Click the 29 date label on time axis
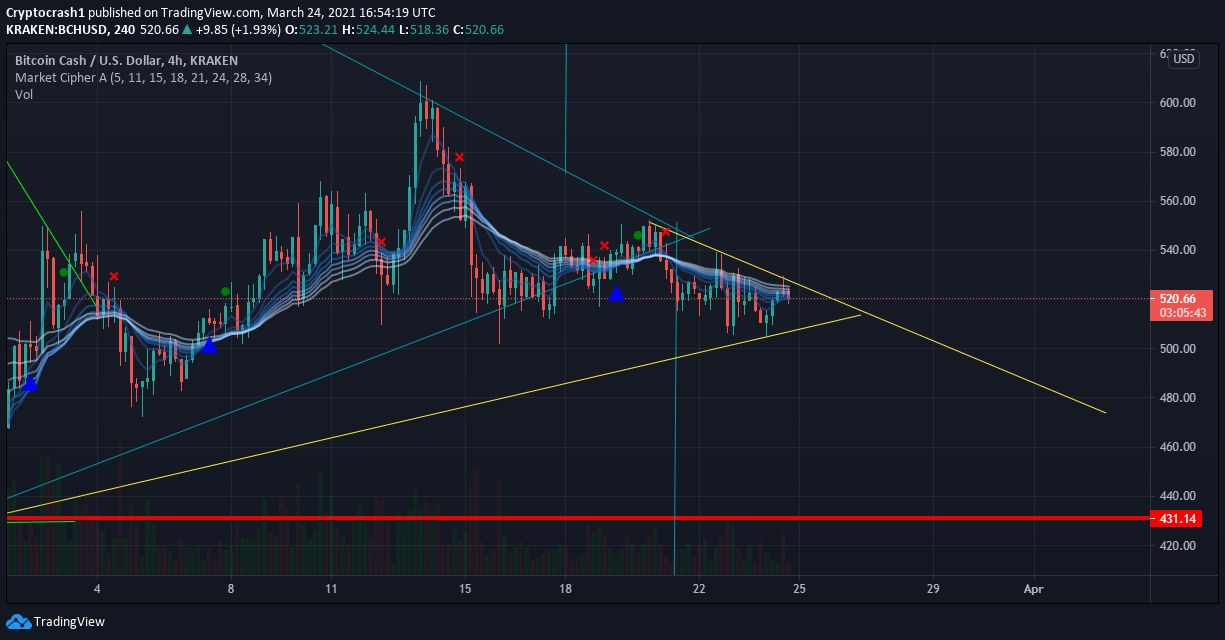This screenshot has width=1225, height=640. point(933,590)
